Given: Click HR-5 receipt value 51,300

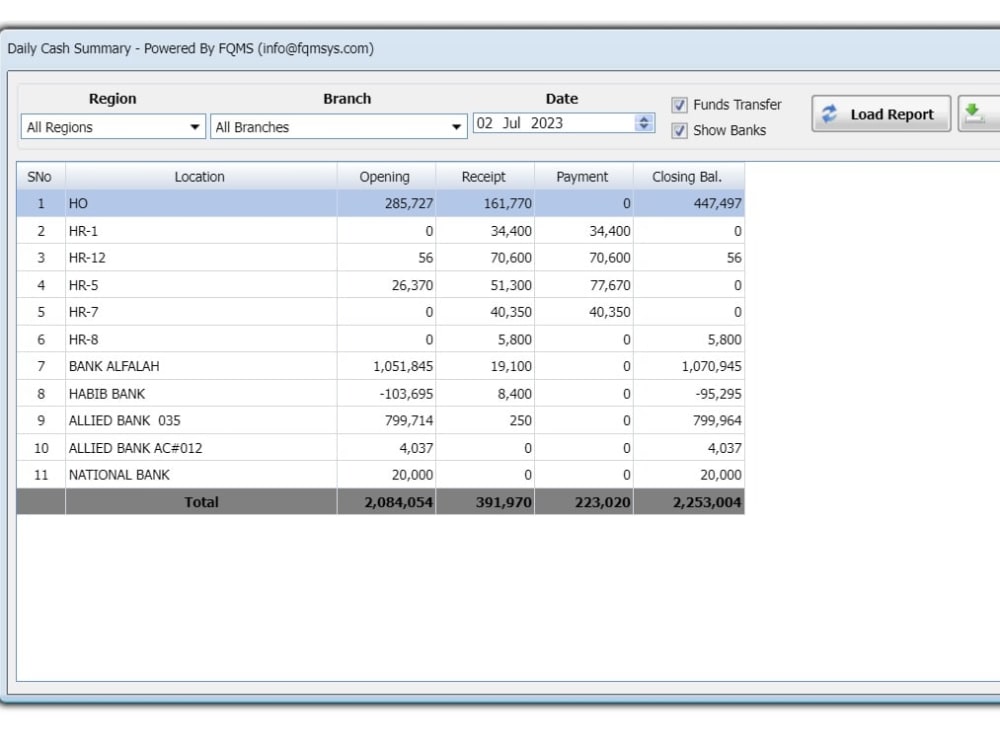Looking at the screenshot, I should pyautogui.click(x=511, y=285).
